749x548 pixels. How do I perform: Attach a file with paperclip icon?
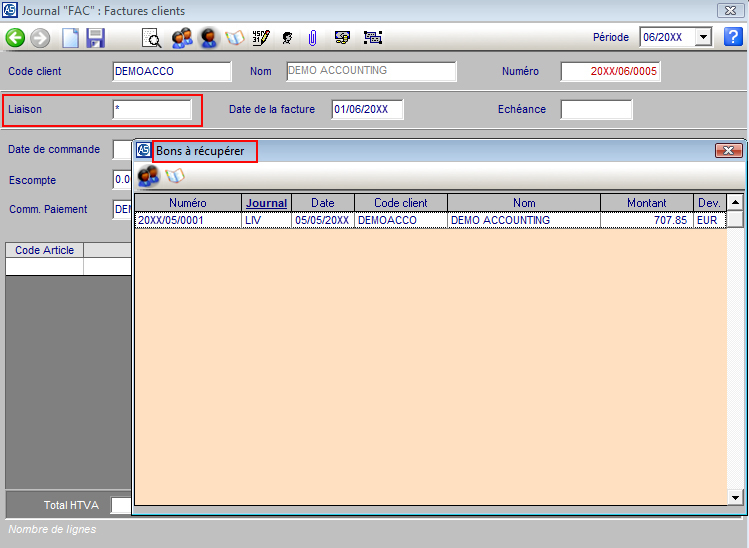312,38
